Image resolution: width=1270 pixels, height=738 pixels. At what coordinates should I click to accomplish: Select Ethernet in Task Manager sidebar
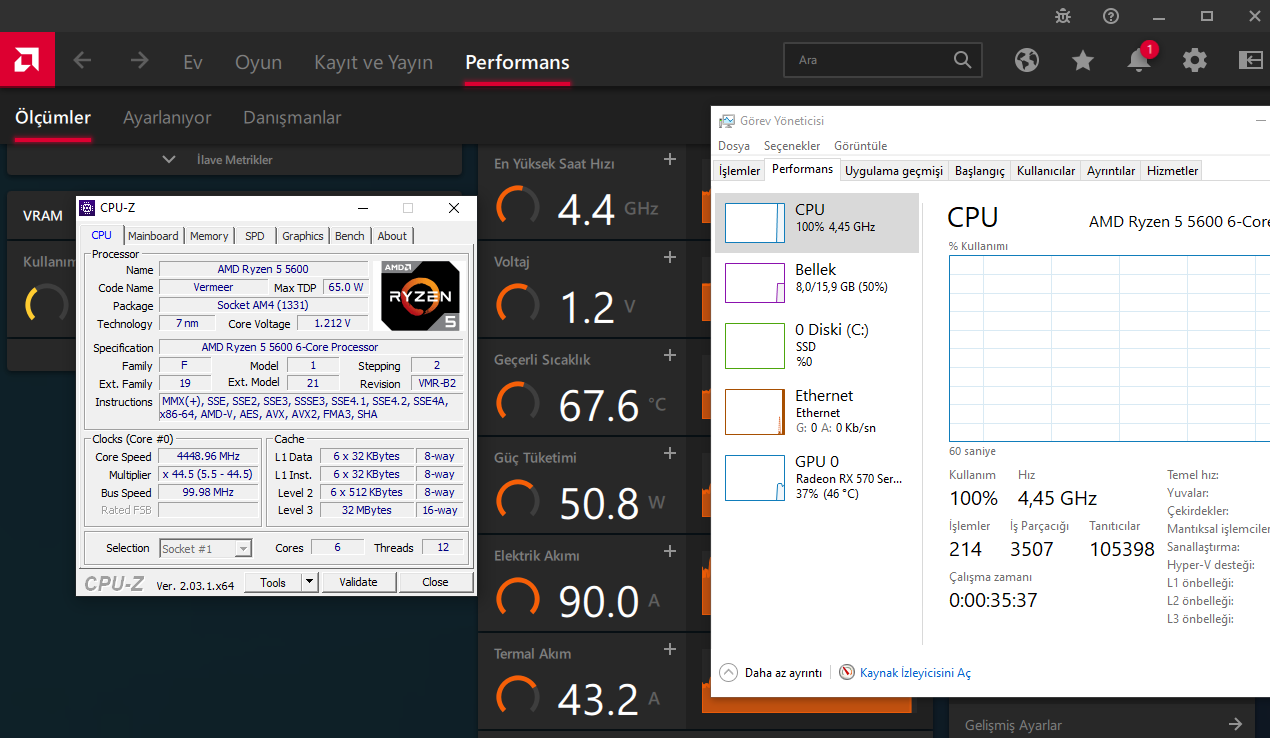pos(817,411)
